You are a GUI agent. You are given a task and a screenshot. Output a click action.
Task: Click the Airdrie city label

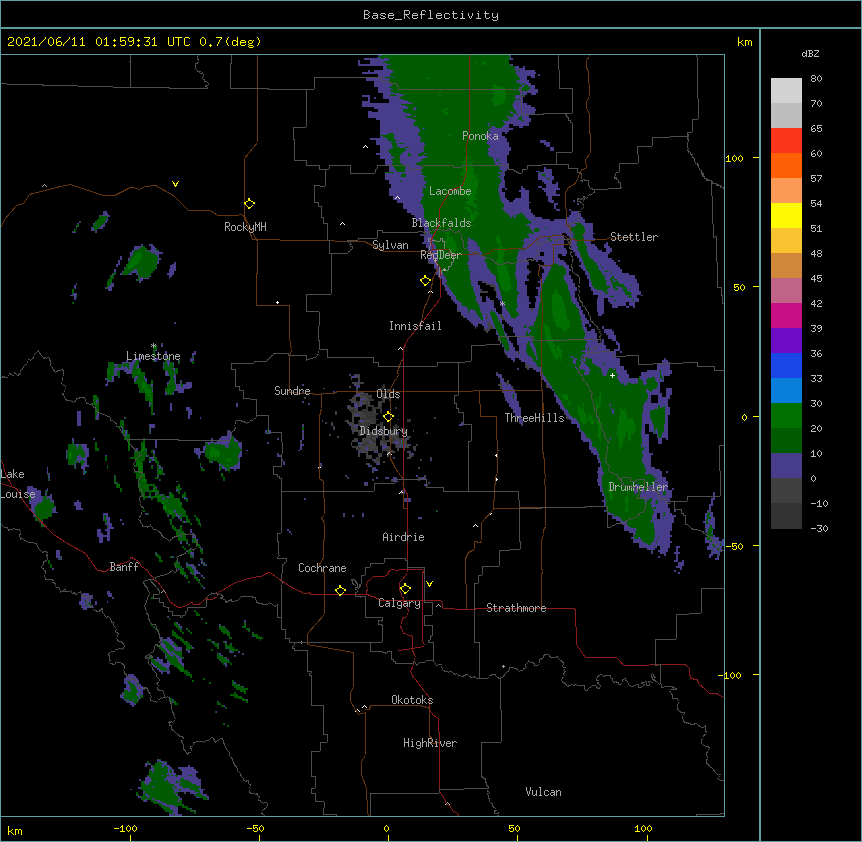pyautogui.click(x=404, y=537)
